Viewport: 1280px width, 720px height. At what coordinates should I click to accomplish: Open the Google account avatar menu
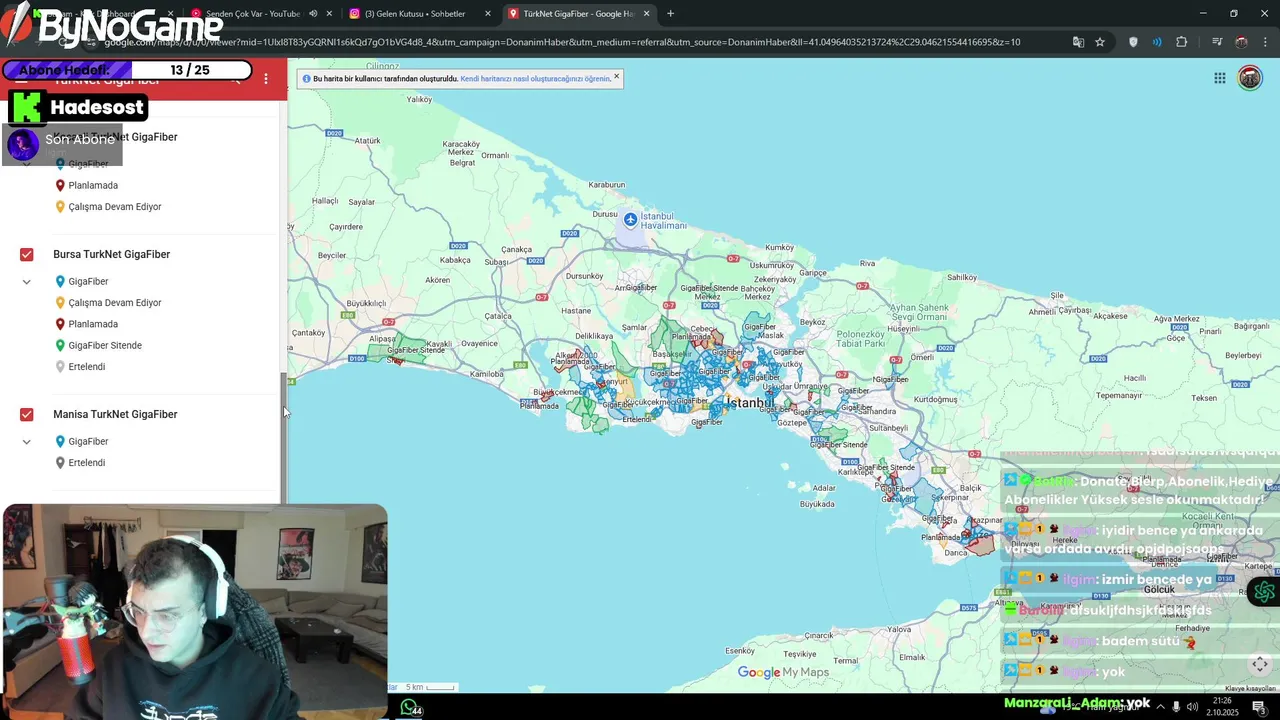tap(1250, 78)
